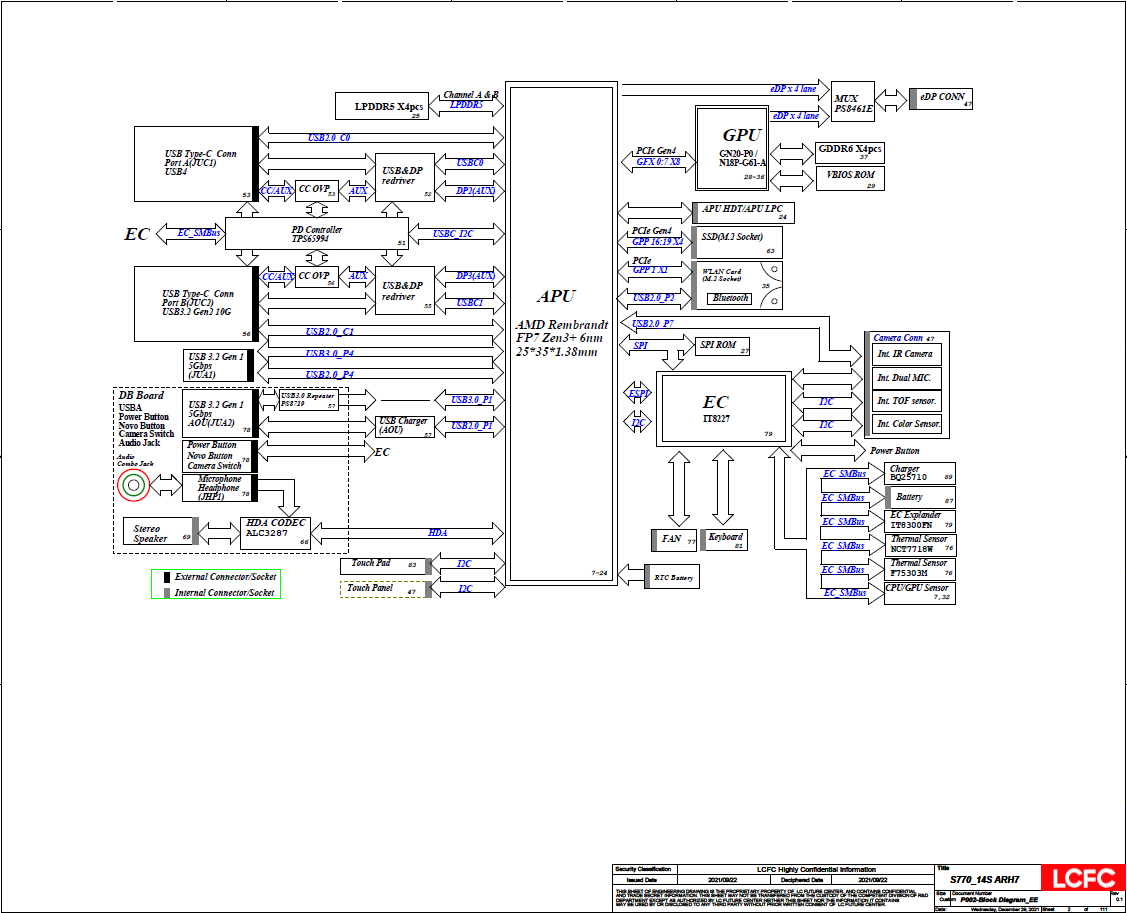Screen dimensions: 1127x913
Task: Open the blue LPDDR5 signal label
Action: coord(466,105)
